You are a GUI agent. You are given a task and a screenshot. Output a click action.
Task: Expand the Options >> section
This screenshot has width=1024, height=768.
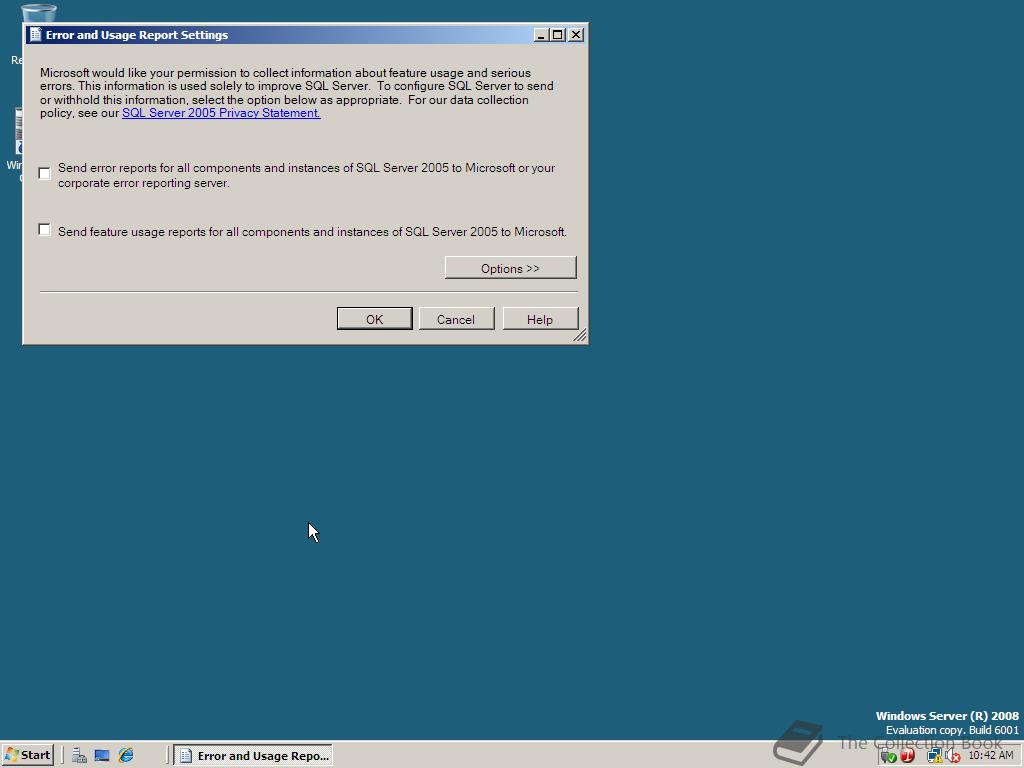(510, 268)
